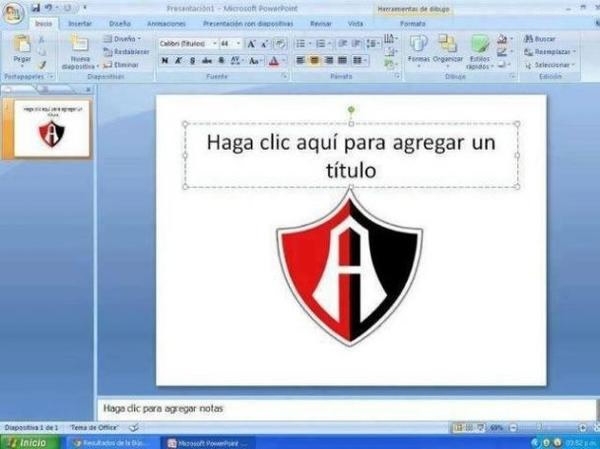Open the Diseño layout dropdown in Diapositivas group
The height and width of the screenshot is (449, 600).
point(122,39)
